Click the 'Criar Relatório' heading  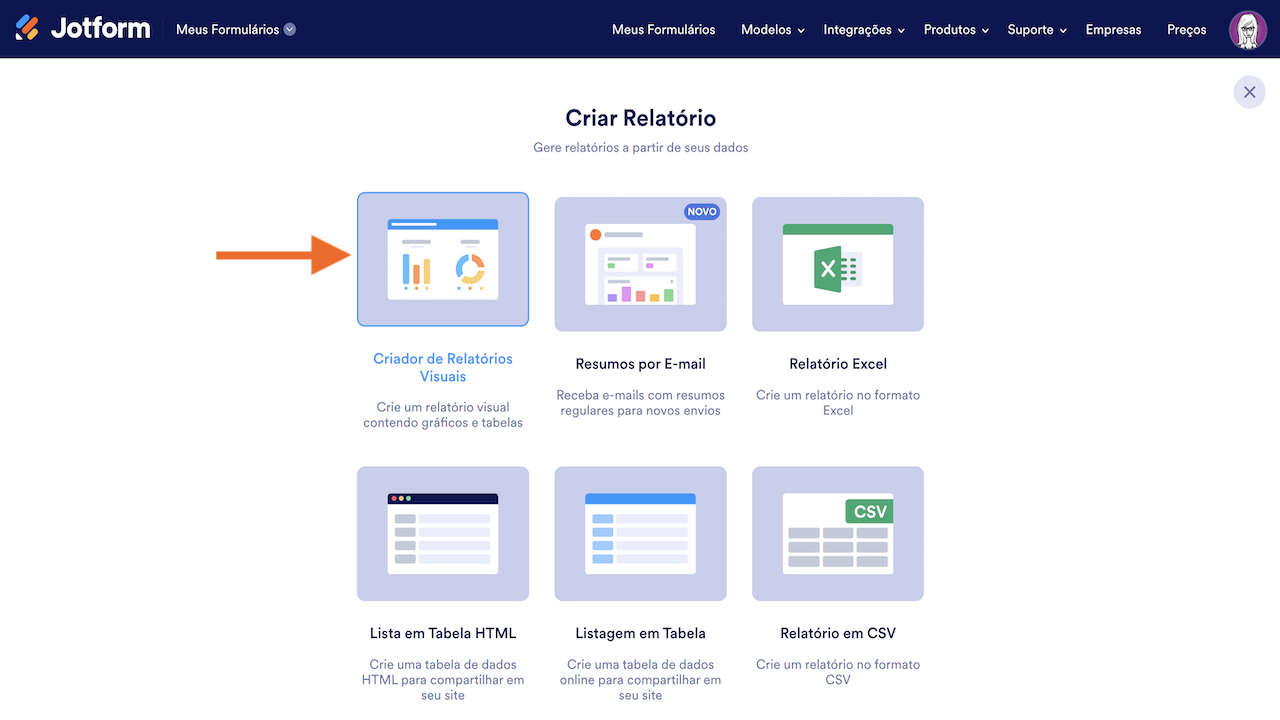pos(640,117)
